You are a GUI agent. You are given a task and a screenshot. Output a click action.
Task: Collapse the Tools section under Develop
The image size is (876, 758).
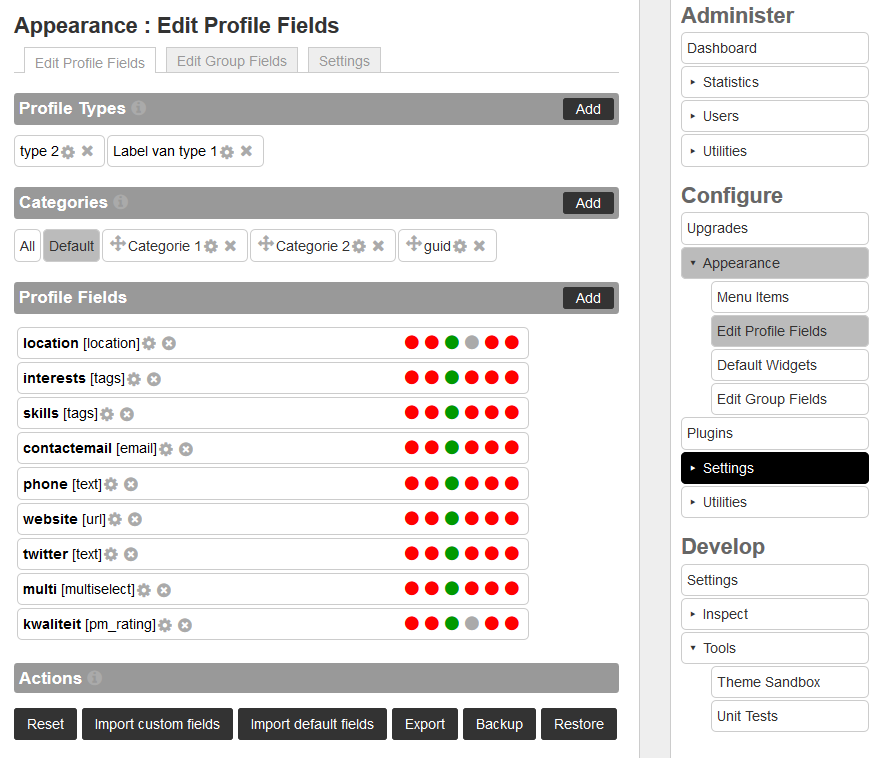tap(774, 648)
